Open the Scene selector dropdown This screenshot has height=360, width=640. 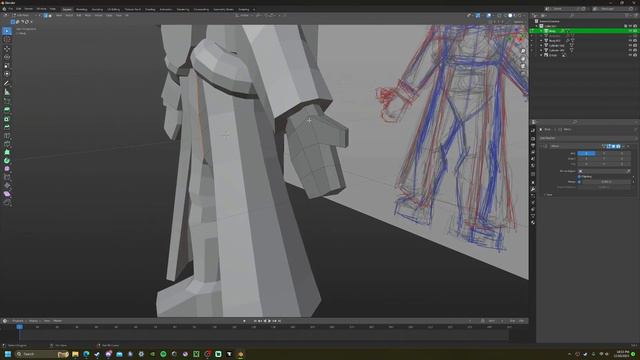(x=549, y=9)
